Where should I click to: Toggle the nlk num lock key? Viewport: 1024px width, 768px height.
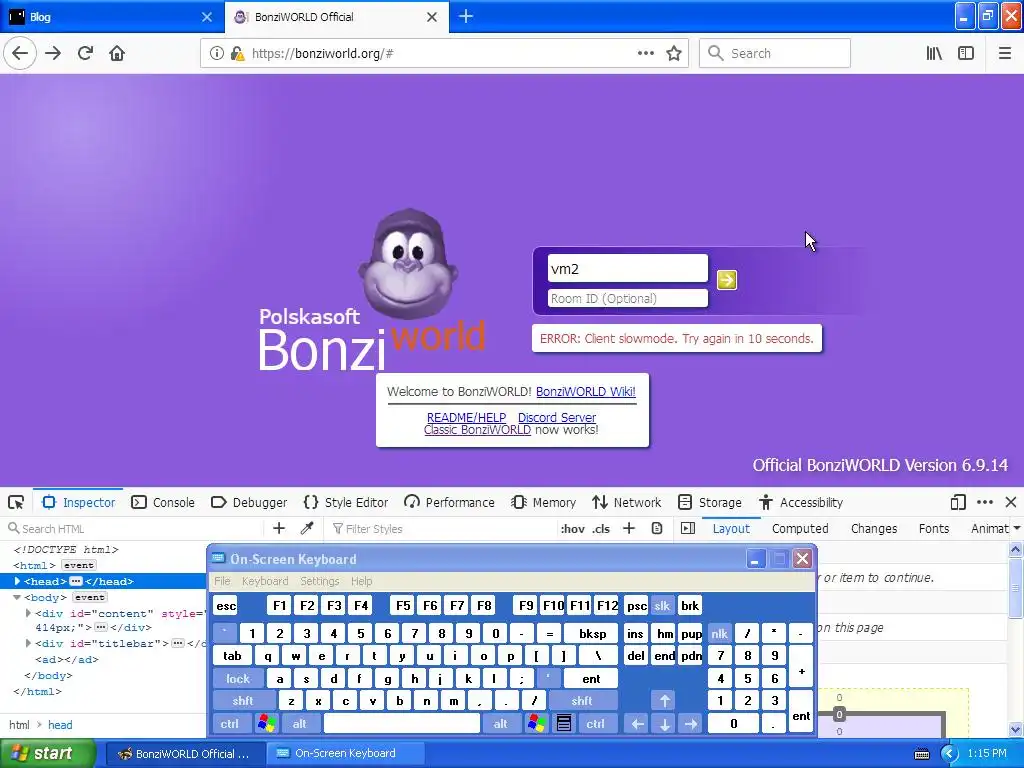(720, 633)
